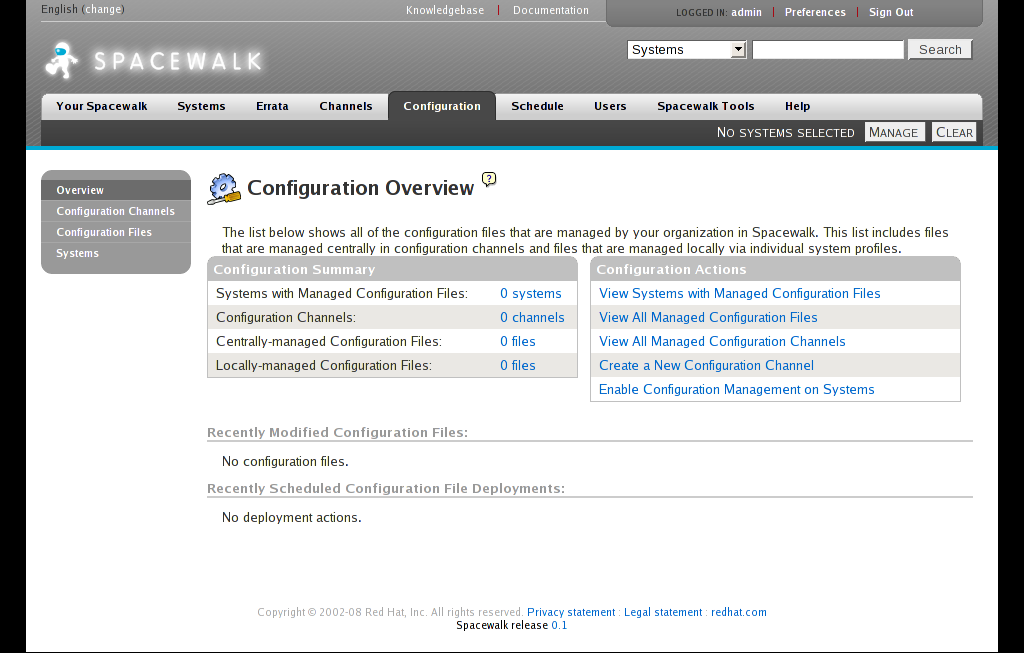The width and height of the screenshot is (1024, 653).
Task: Switch to the Systems tab
Action: tap(201, 106)
